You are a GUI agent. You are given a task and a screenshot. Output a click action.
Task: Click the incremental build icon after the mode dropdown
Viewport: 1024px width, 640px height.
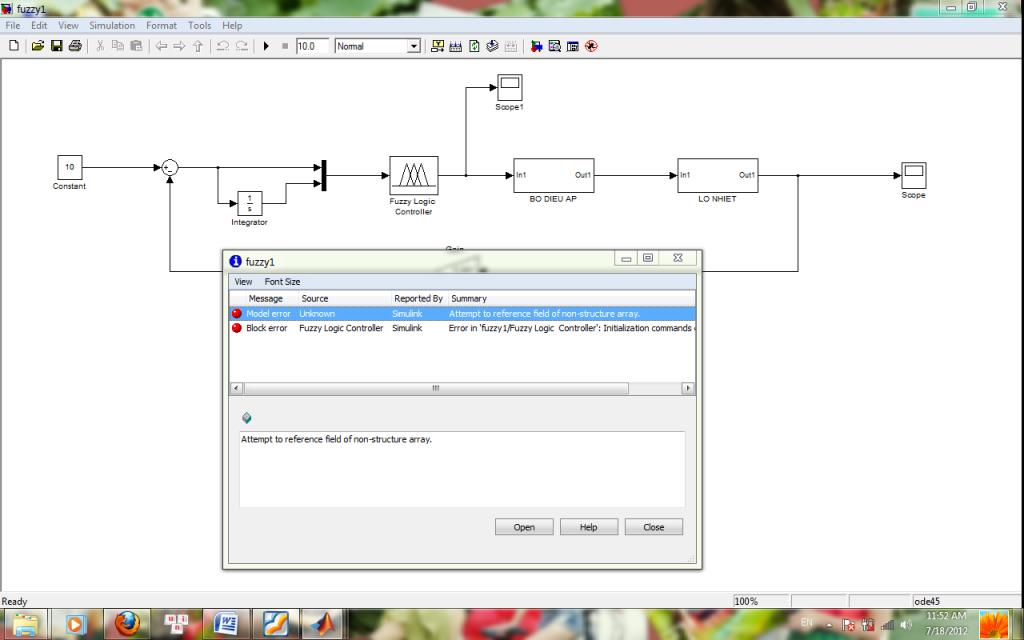click(x=438, y=46)
